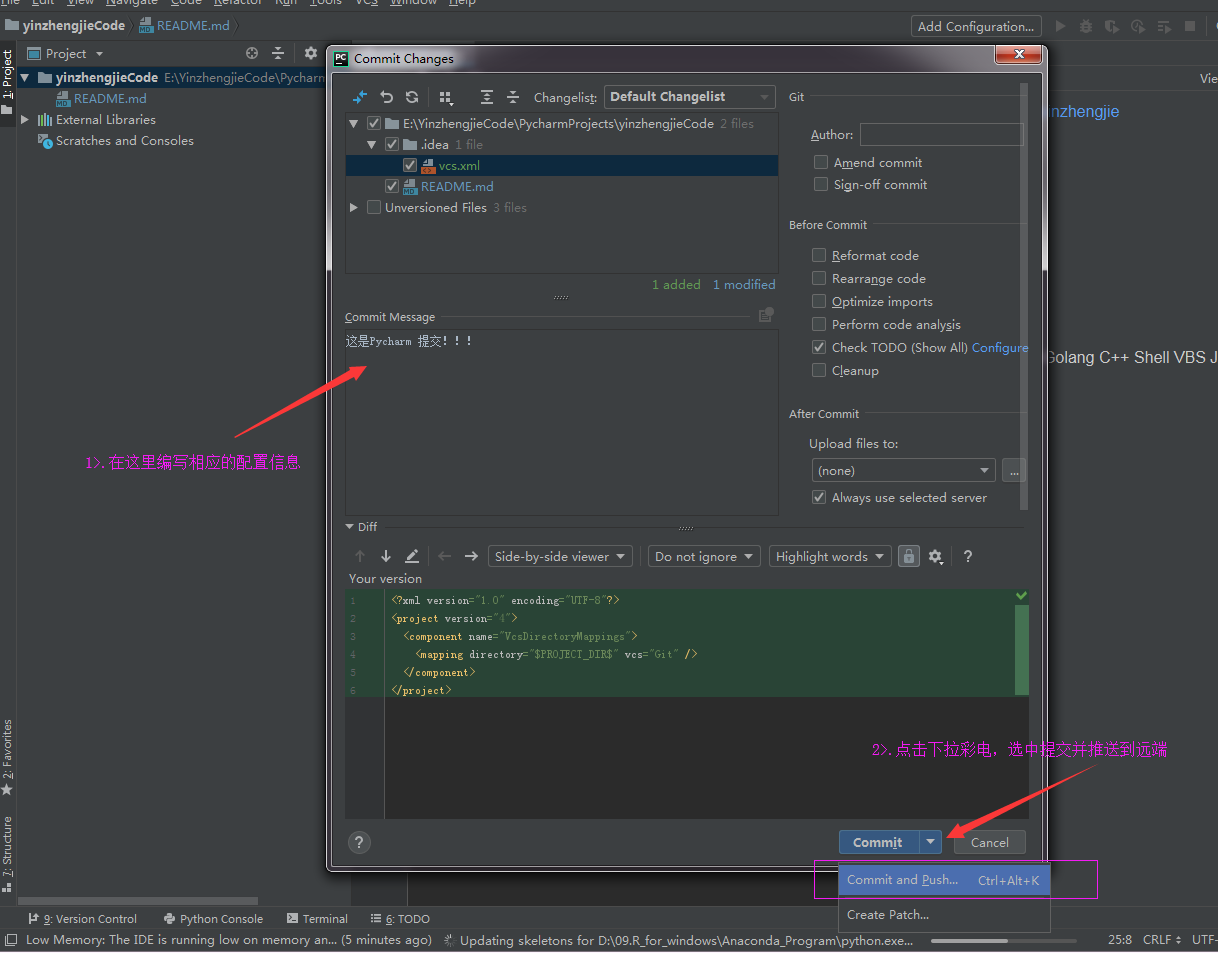
Task: Click the commit message history icon
Action: coord(766,315)
